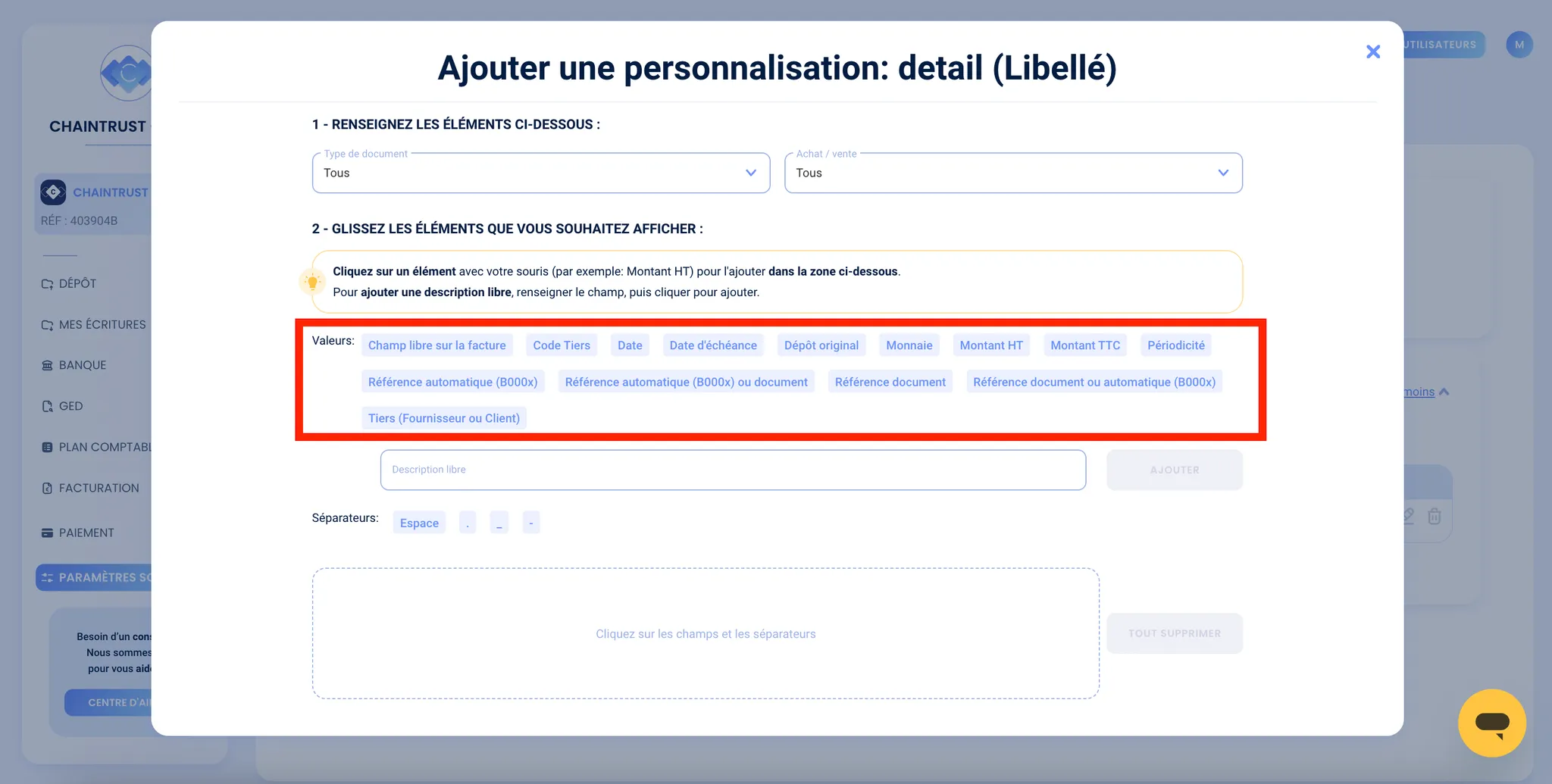1552x784 pixels.
Task: Collapse the section with the moins link
Action: pyautogui.click(x=1425, y=392)
